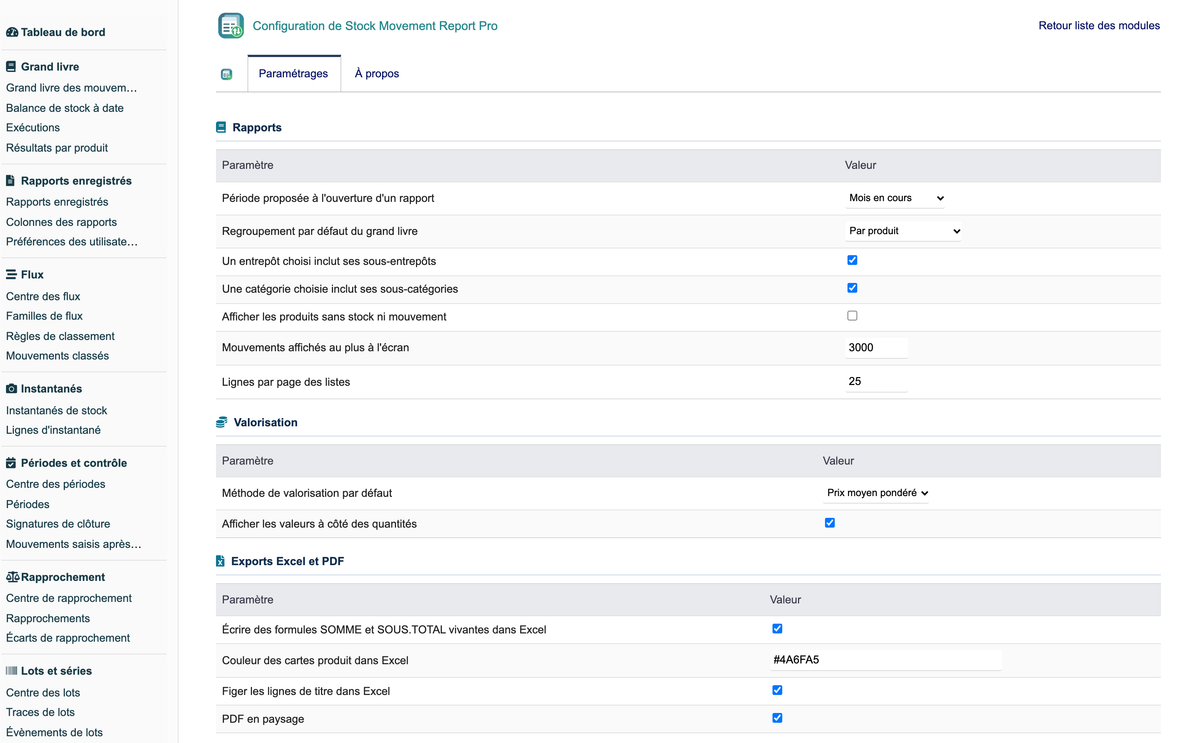
Task: Open the À propos tab
Action: [377, 74]
